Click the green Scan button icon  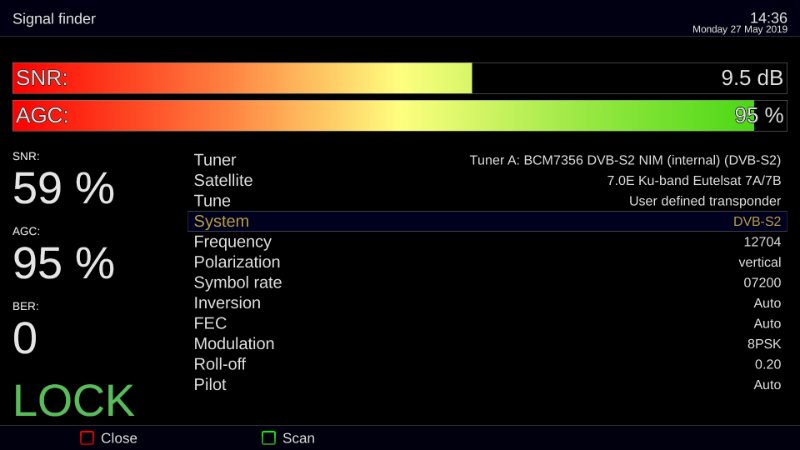268,438
